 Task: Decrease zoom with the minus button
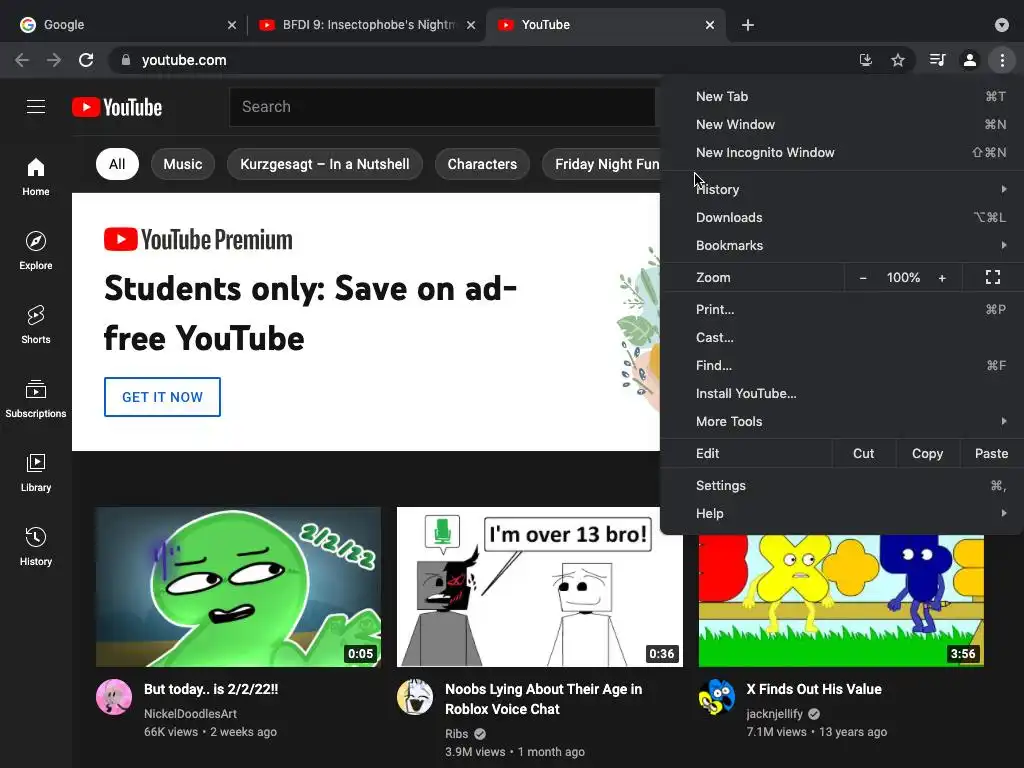(863, 278)
